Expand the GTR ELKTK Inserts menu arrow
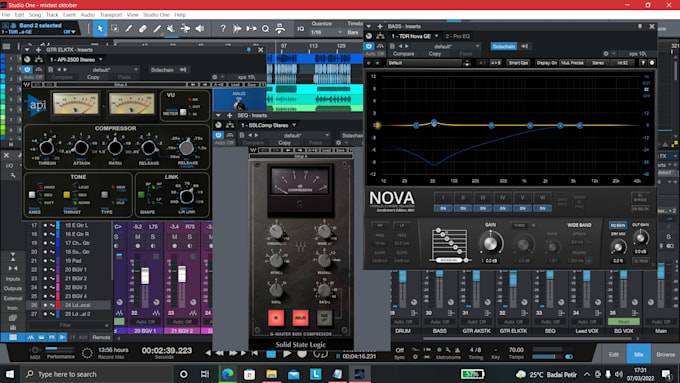The image size is (680, 383). 27,50
